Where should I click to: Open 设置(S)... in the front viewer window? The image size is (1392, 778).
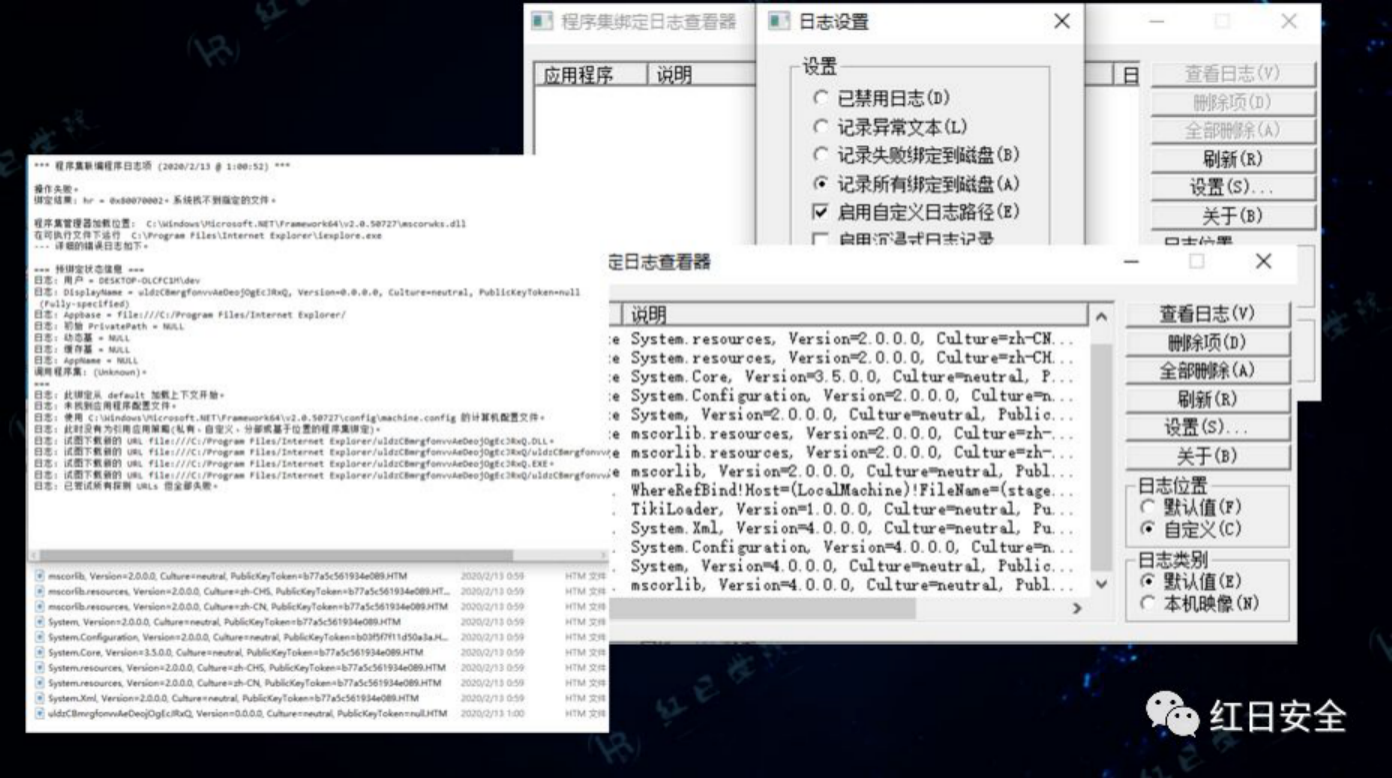click(1207, 427)
